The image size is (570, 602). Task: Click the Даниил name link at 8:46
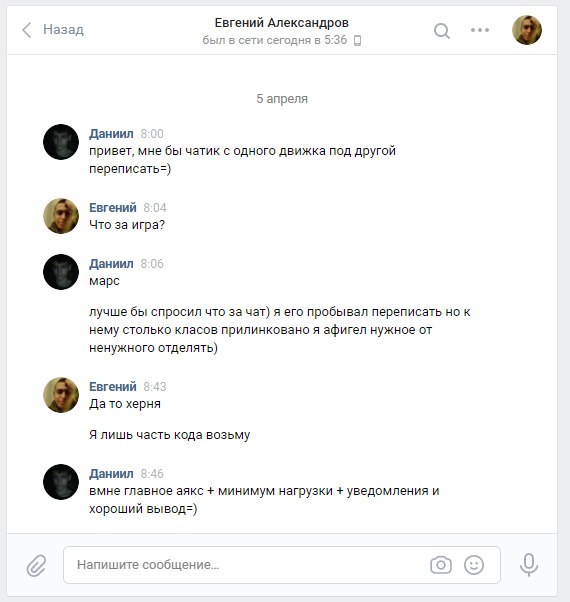(111, 474)
